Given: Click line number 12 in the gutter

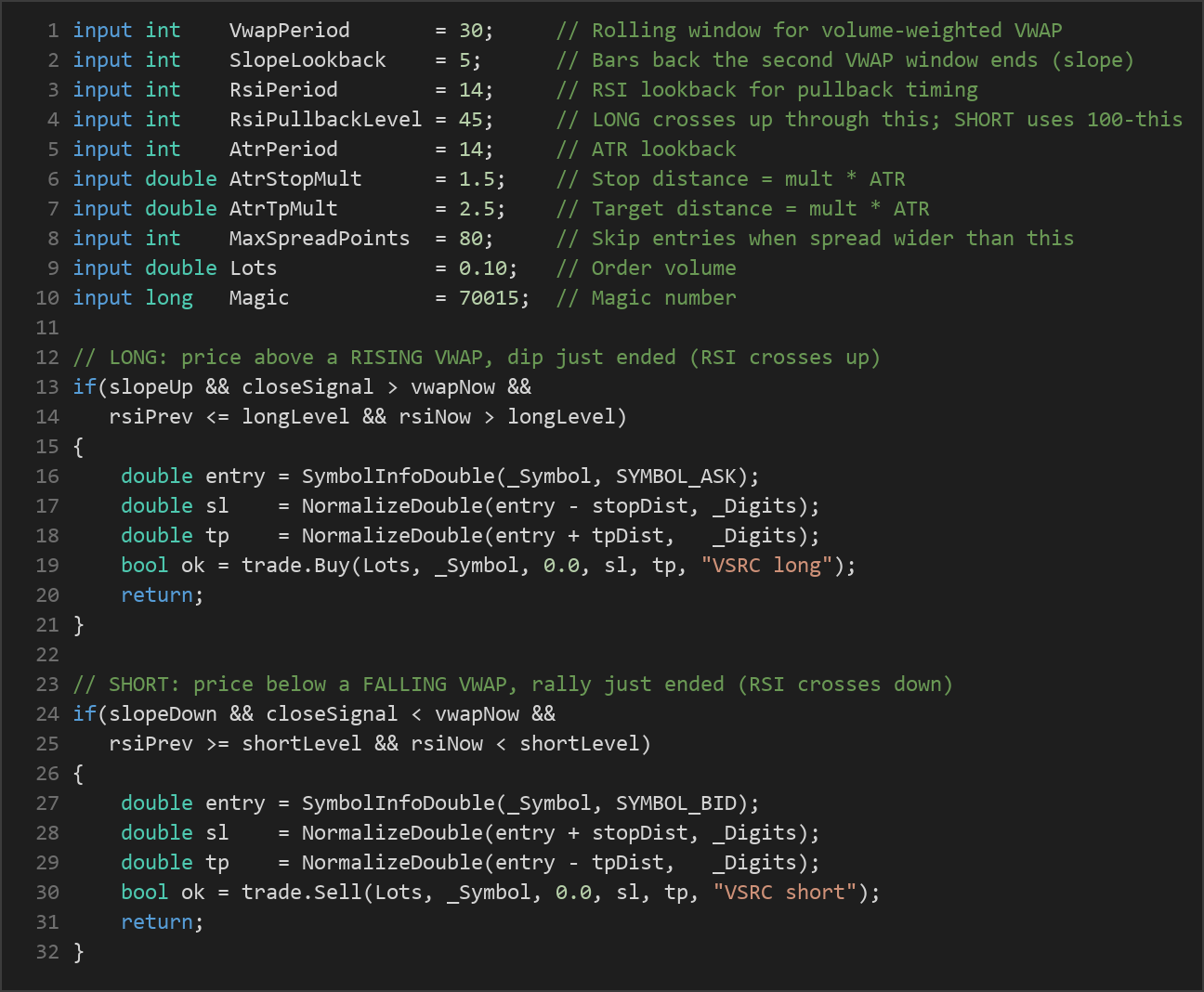Looking at the screenshot, I should point(47,358).
